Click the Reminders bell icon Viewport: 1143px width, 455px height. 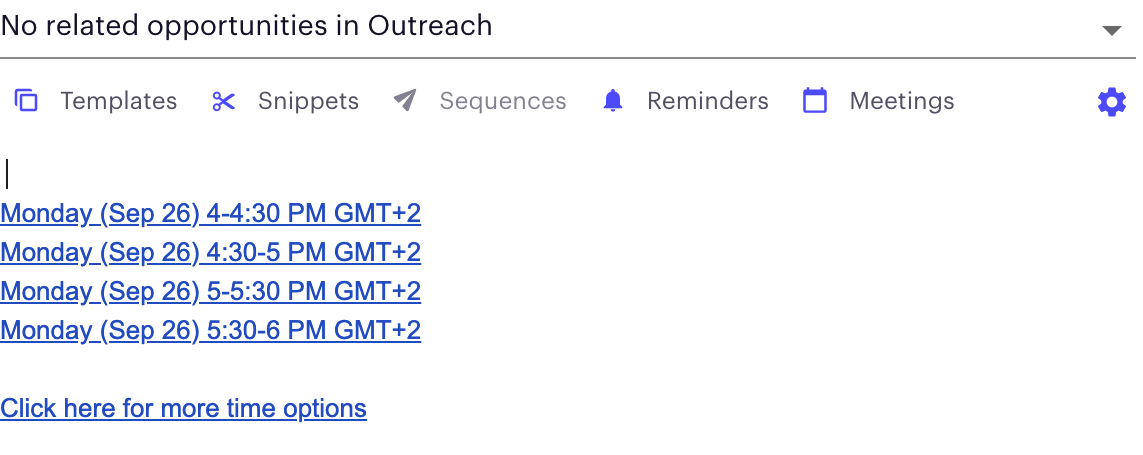[613, 101]
